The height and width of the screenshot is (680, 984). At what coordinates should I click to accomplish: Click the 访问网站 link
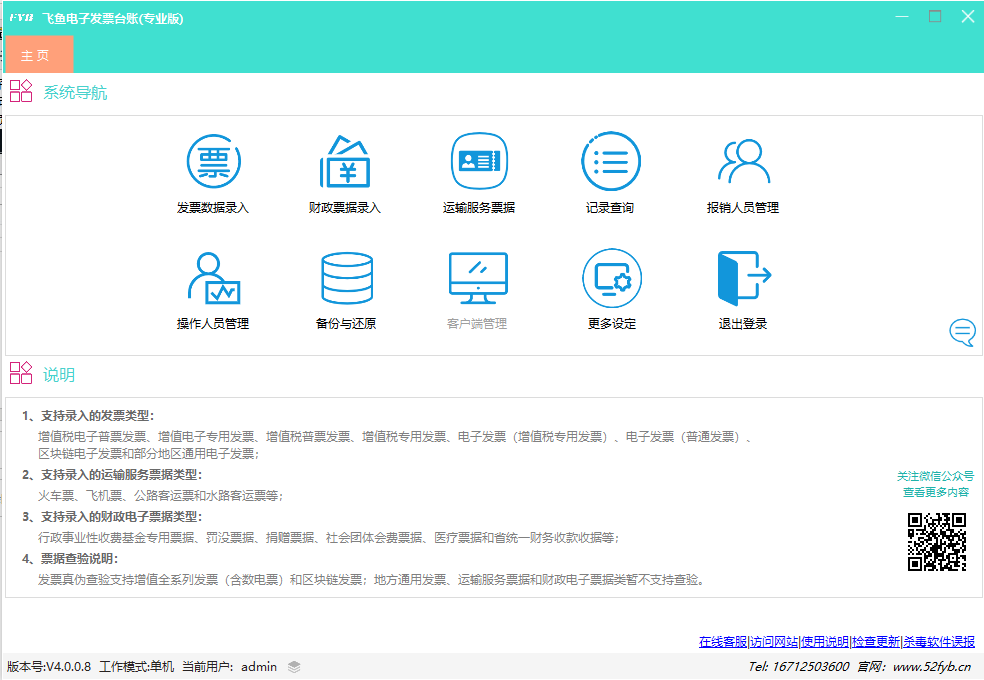[774, 642]
